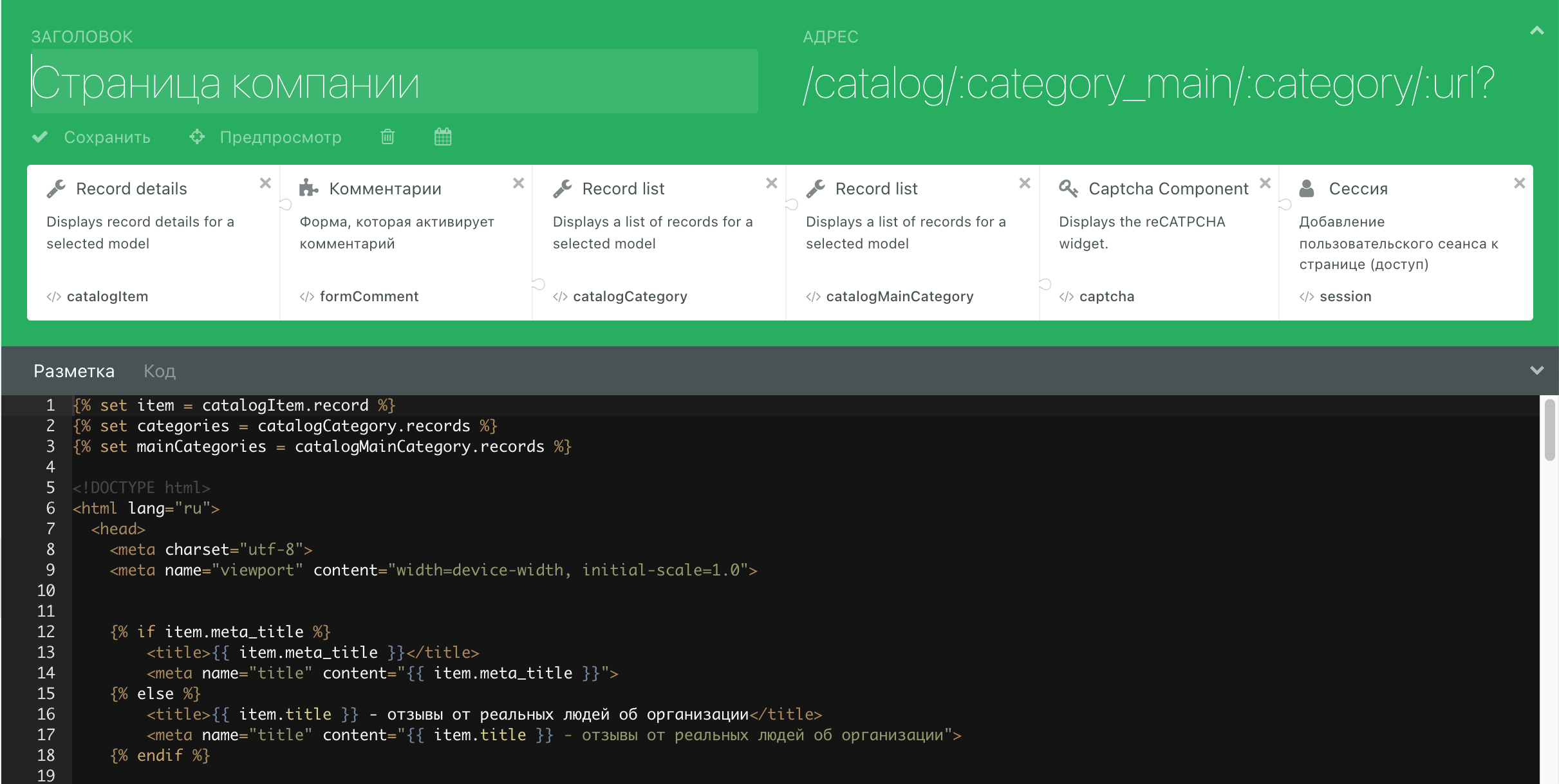
Task: Remove the Record details component
Action: pos(265,183)
